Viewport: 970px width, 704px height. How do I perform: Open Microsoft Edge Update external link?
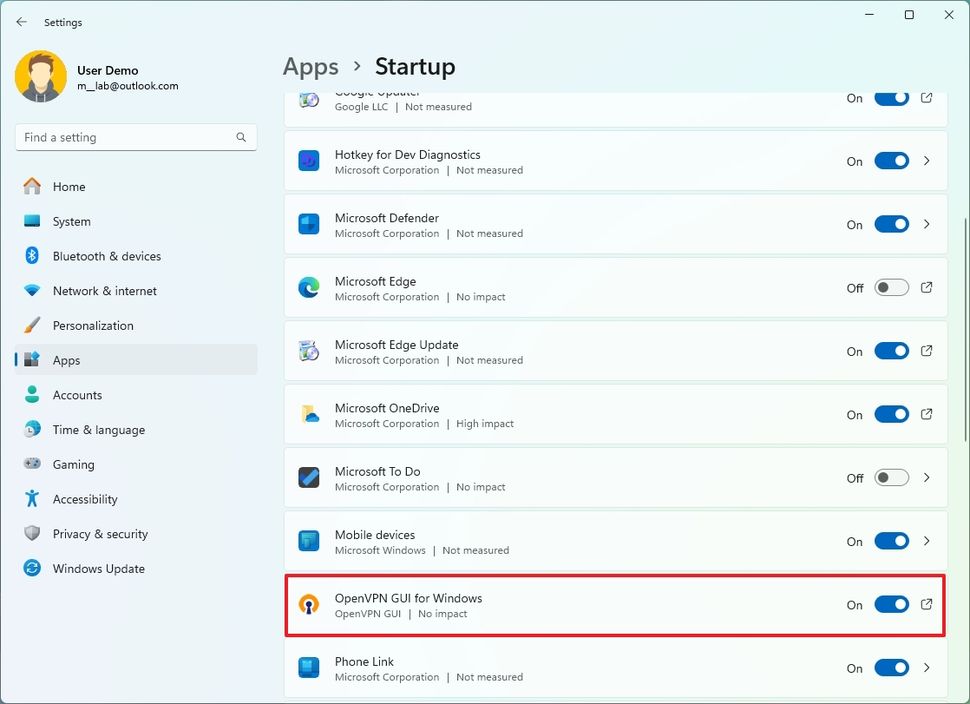(926, 351)
